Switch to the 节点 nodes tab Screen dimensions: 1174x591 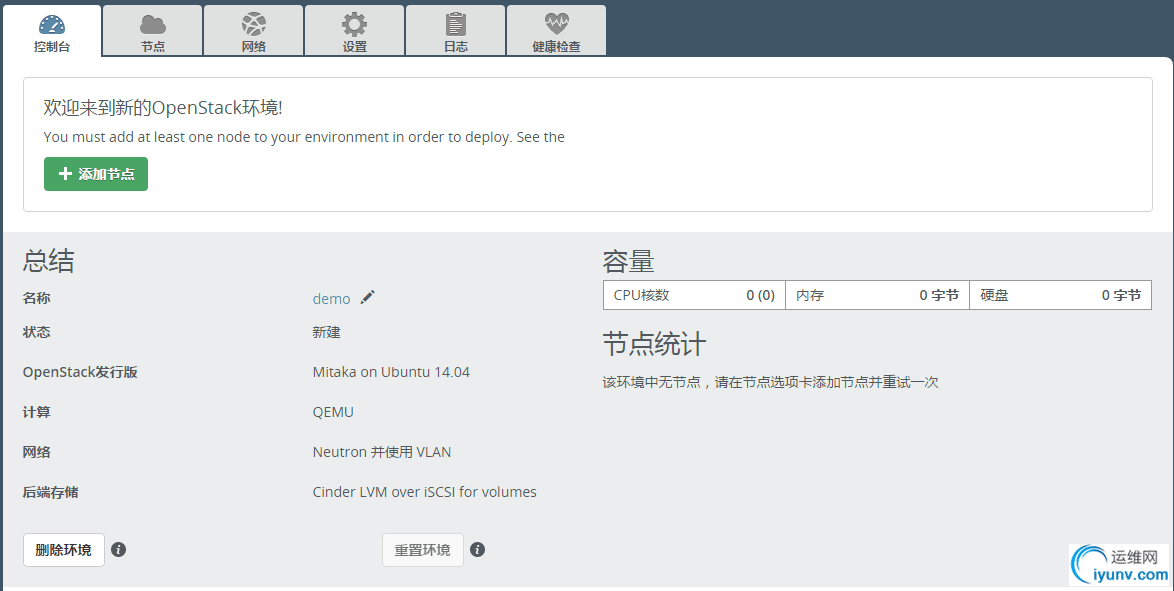153,31
